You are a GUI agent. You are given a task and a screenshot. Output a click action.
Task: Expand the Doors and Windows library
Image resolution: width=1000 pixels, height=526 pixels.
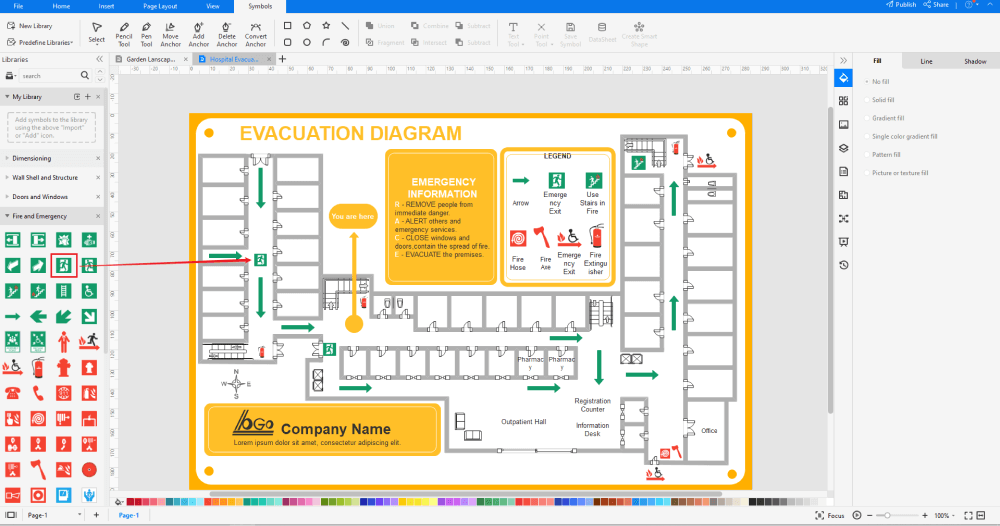click(40, 197)
